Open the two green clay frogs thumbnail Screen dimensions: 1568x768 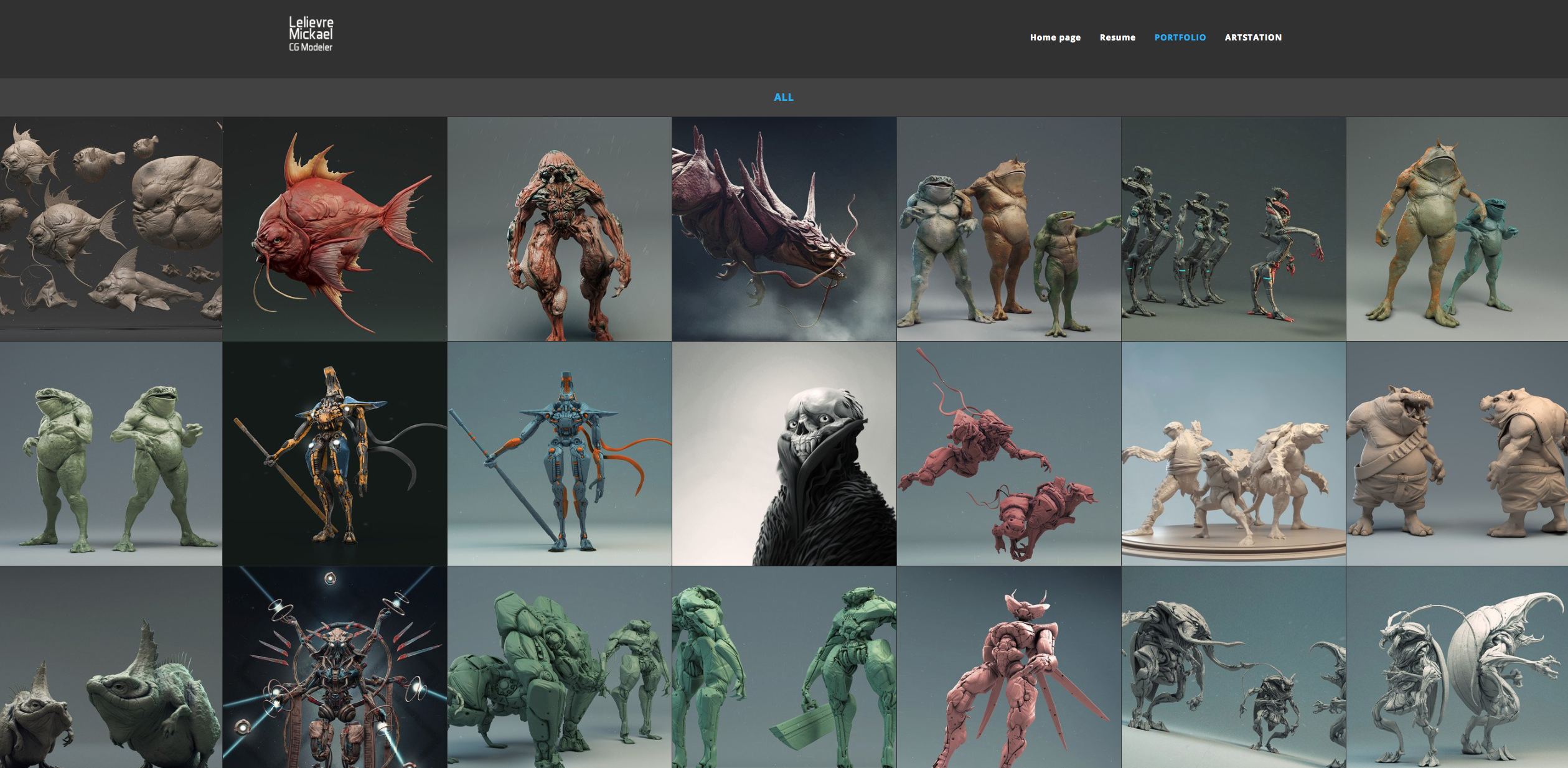[111, 454]
